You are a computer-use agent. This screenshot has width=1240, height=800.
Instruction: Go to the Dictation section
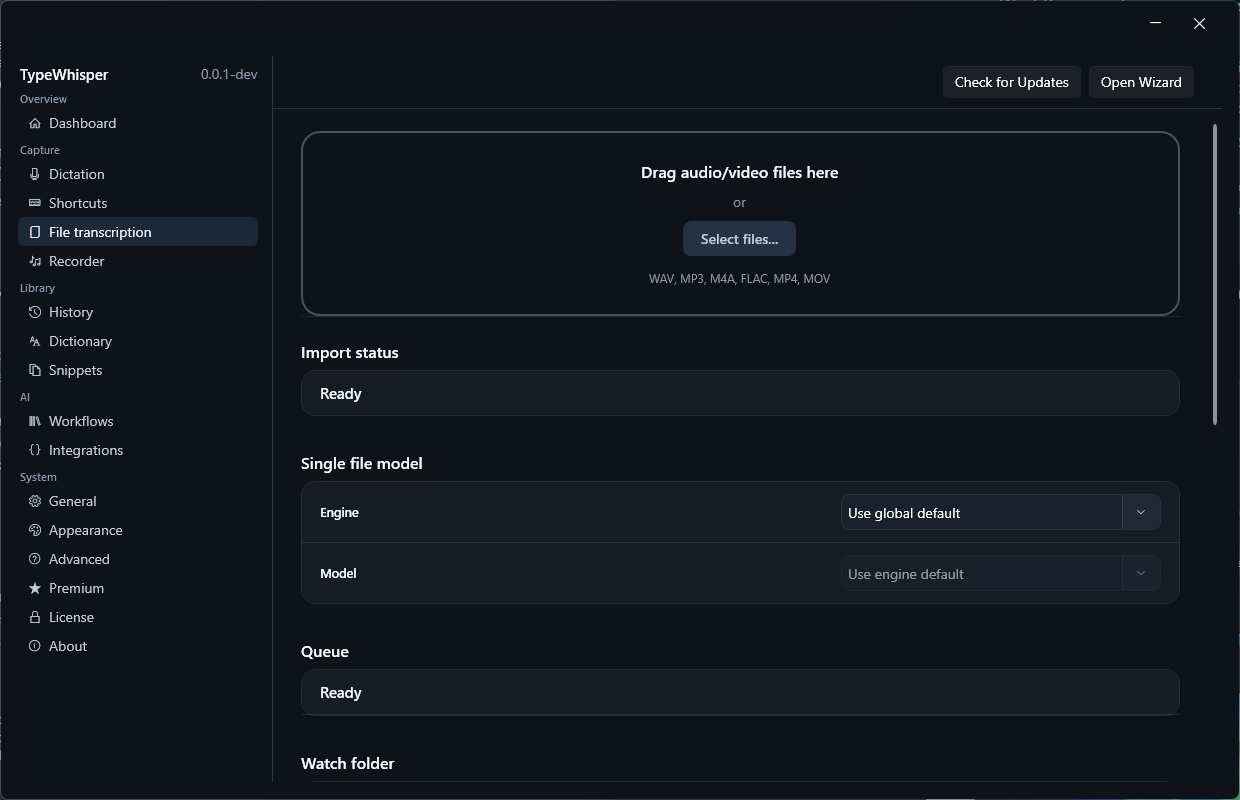click(138, 174)
